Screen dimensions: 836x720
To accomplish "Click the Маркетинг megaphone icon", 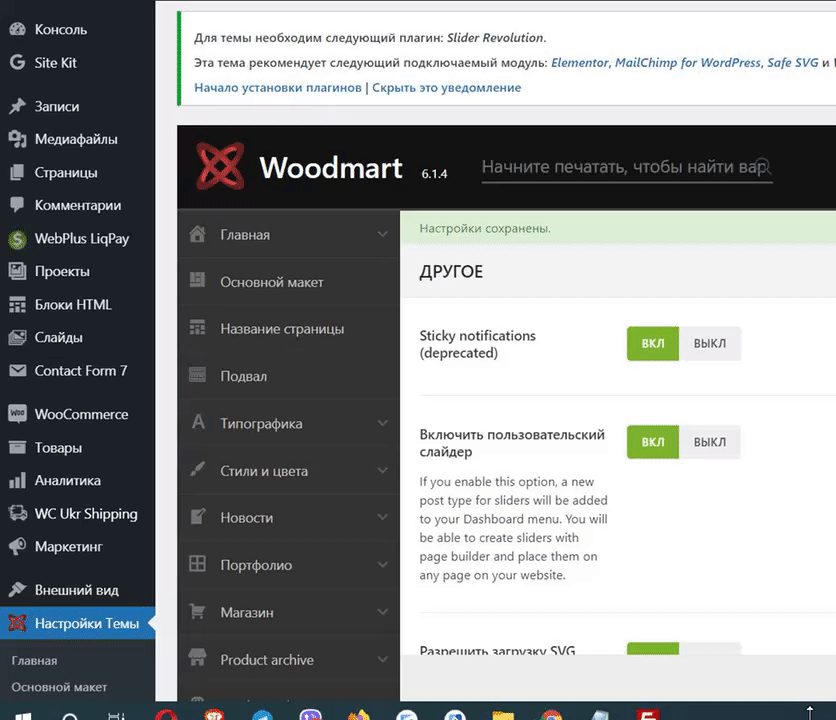I will click(x=17, y=546).
